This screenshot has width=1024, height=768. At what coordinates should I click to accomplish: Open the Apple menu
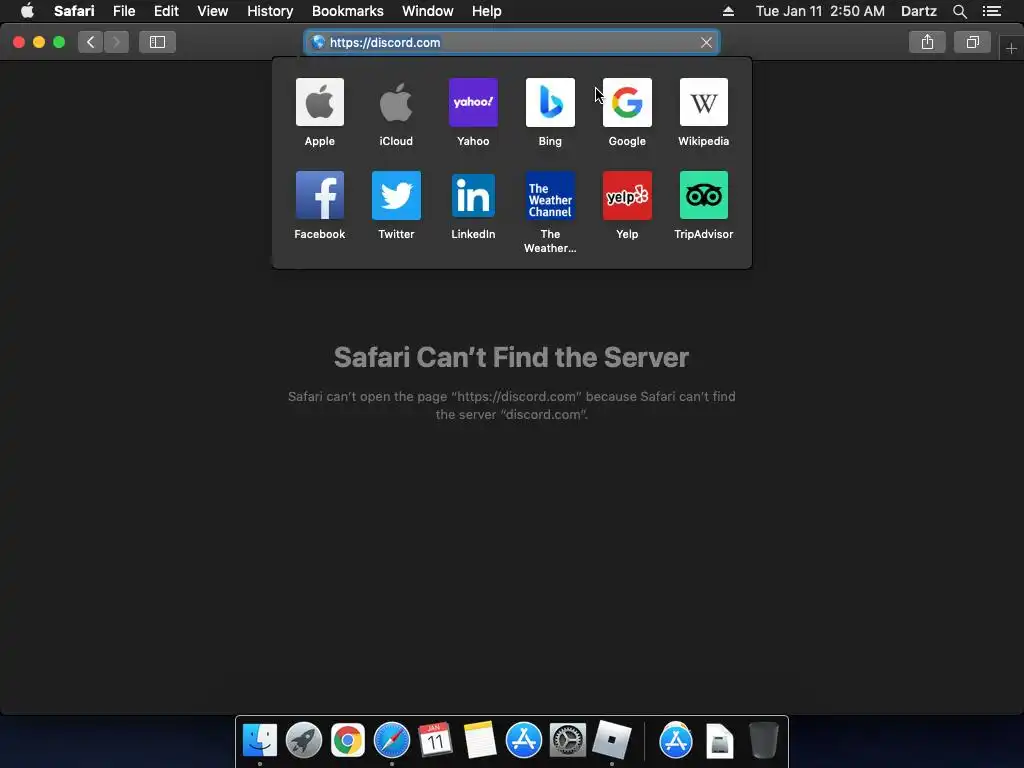[x=27, y=11]
